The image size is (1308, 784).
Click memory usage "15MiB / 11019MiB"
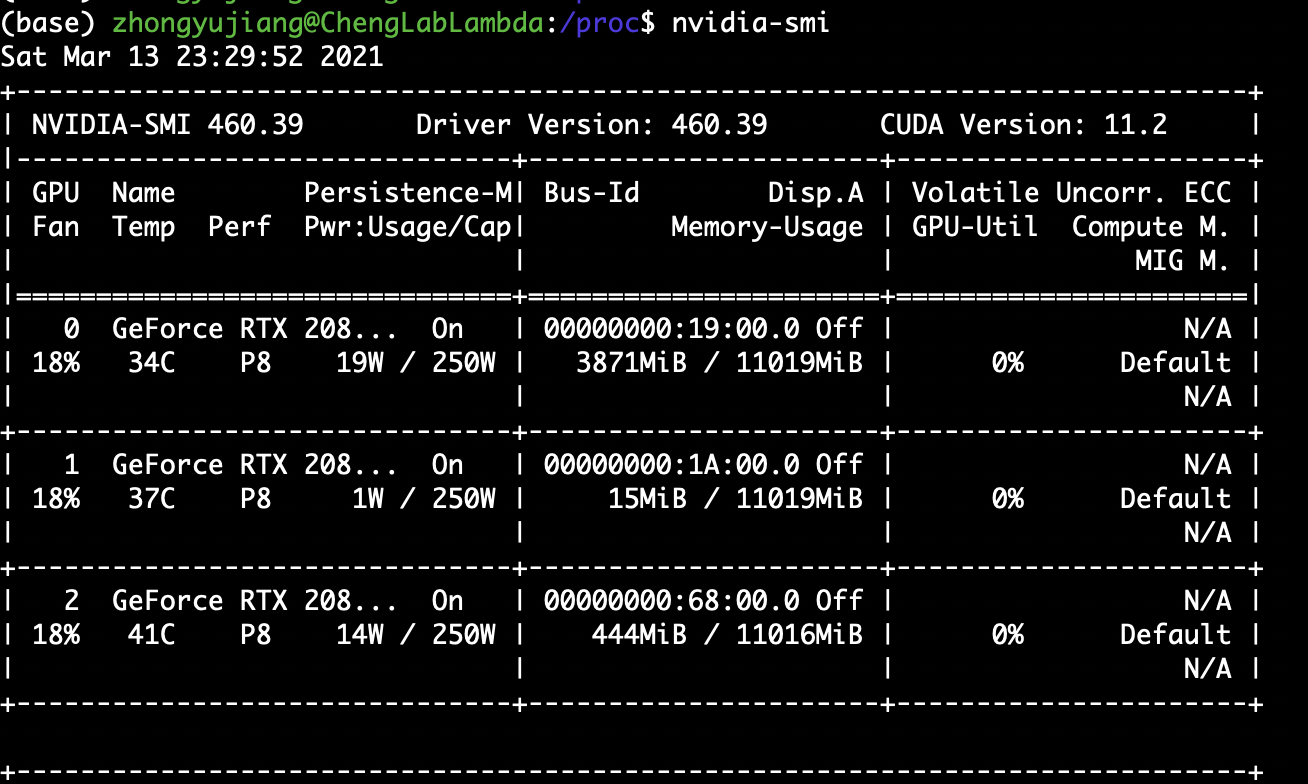pyautogui.click(x=736, y=499)
